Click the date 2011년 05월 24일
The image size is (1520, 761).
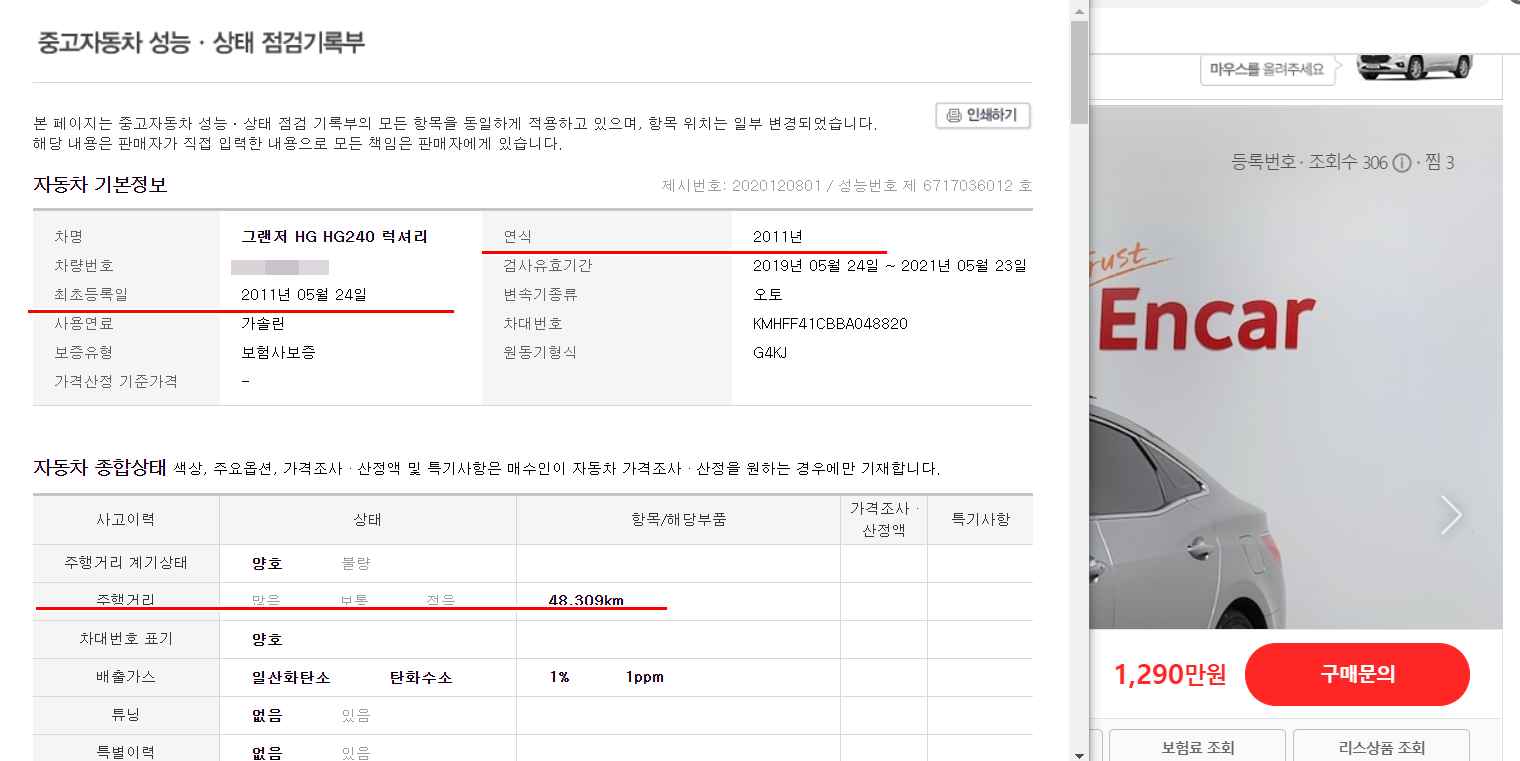click(x=304, y=295)
